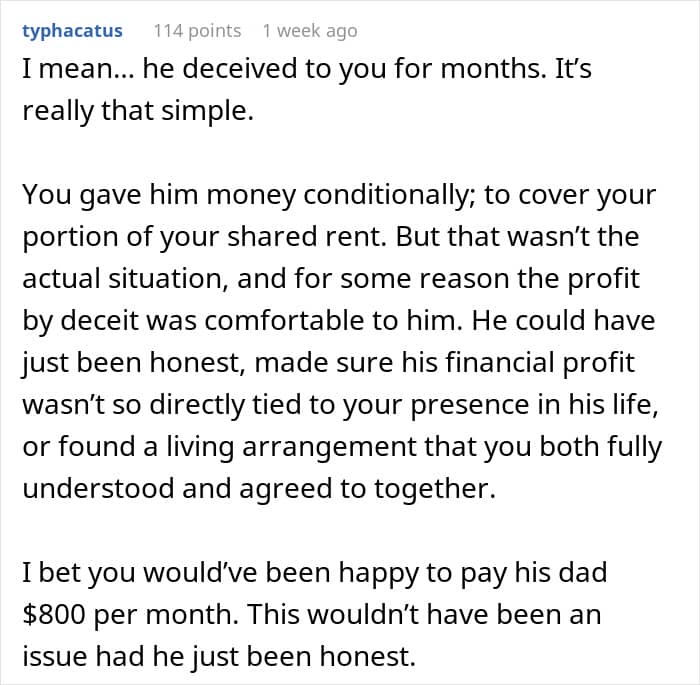Click the final line issue had he just been honest
This screenshot has height=685, width=700.
(x=219, y=656)
